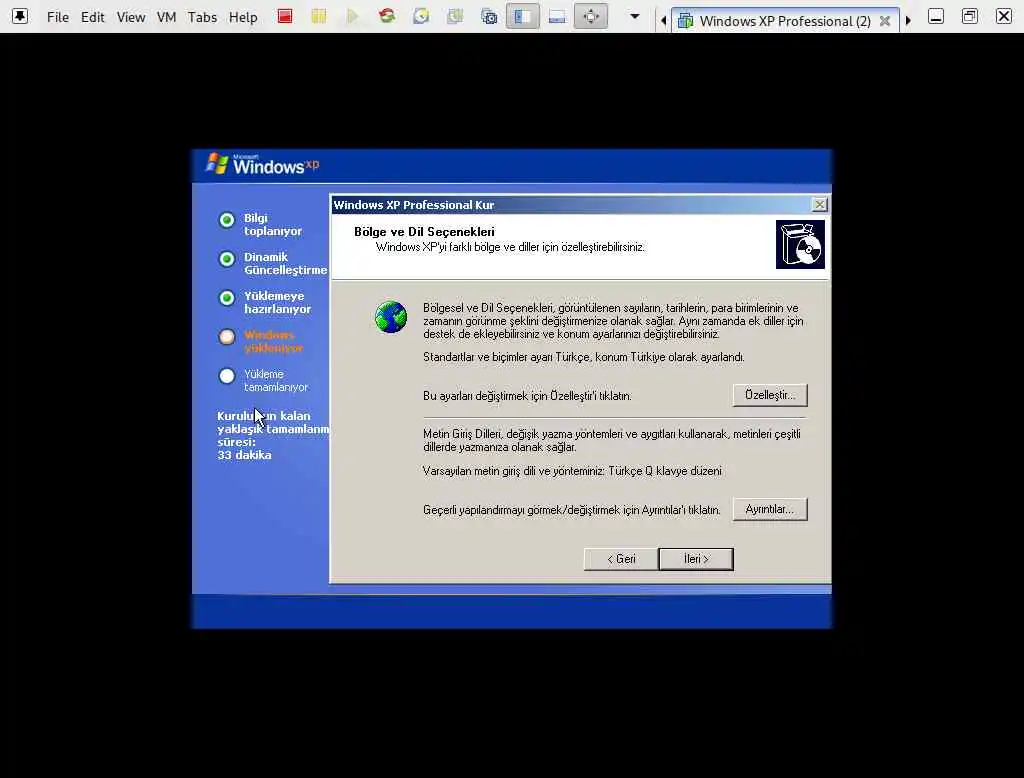Click the green play VM icon
Screen dimensions: 1024x778
point(353,16)
